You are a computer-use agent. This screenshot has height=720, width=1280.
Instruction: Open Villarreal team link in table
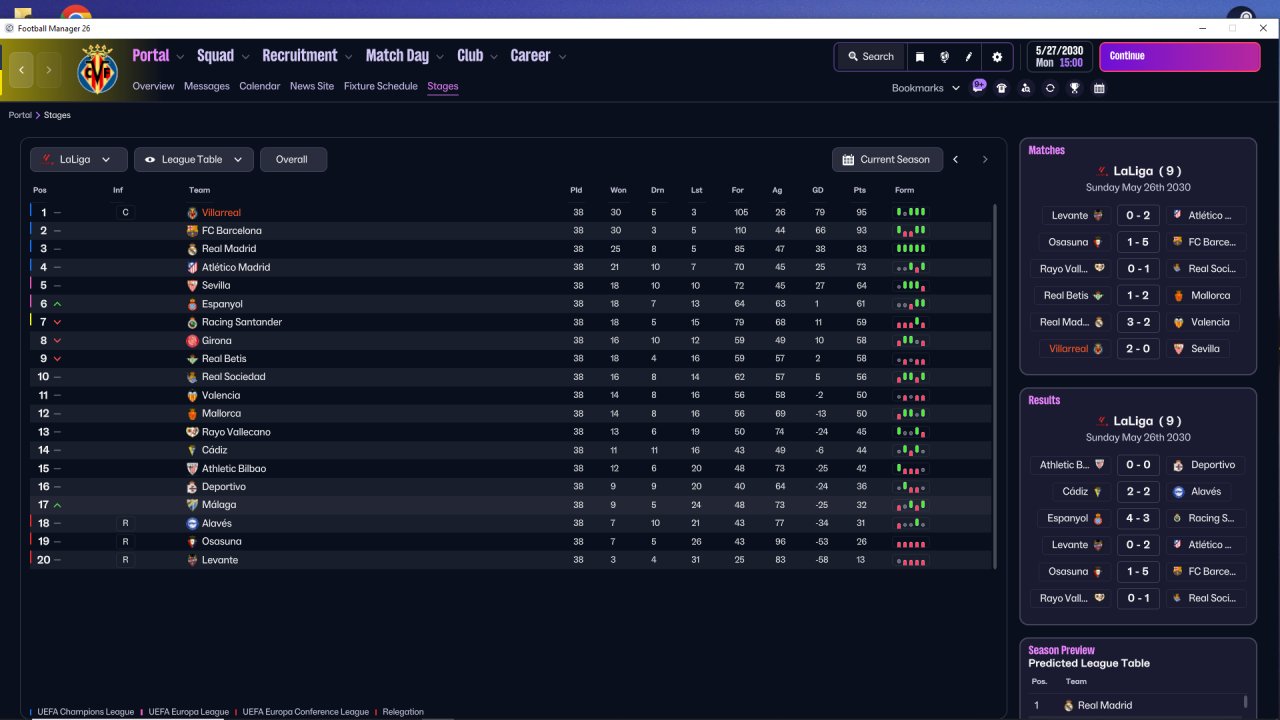coord(221,213)
